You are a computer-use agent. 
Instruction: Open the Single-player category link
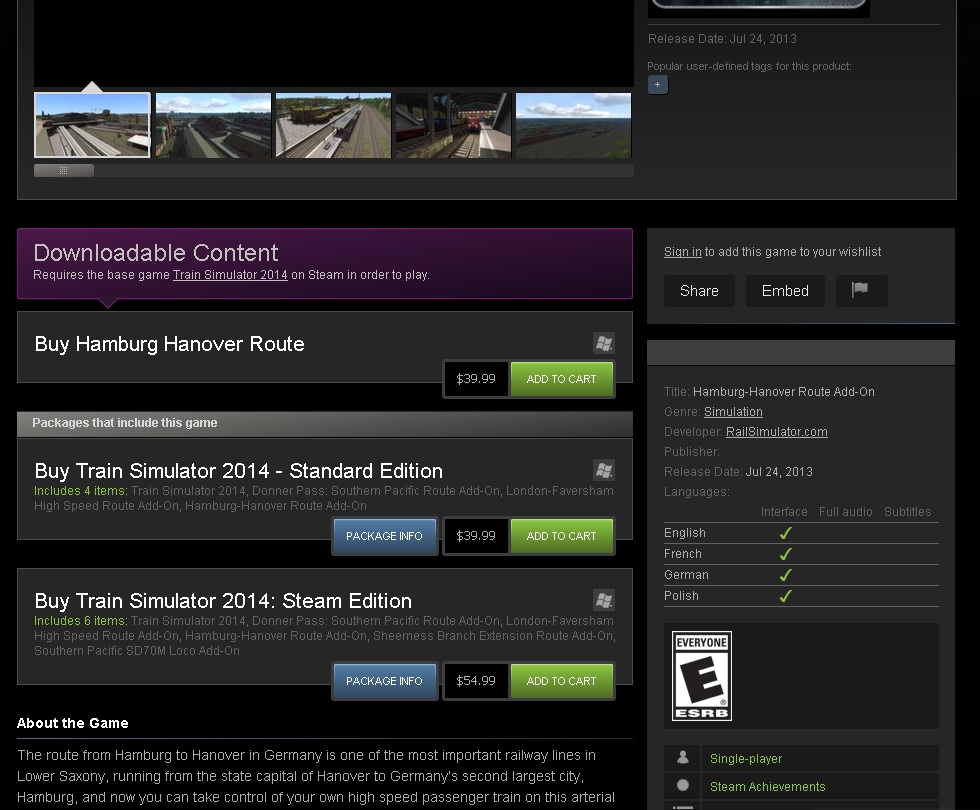click(746, 758)
